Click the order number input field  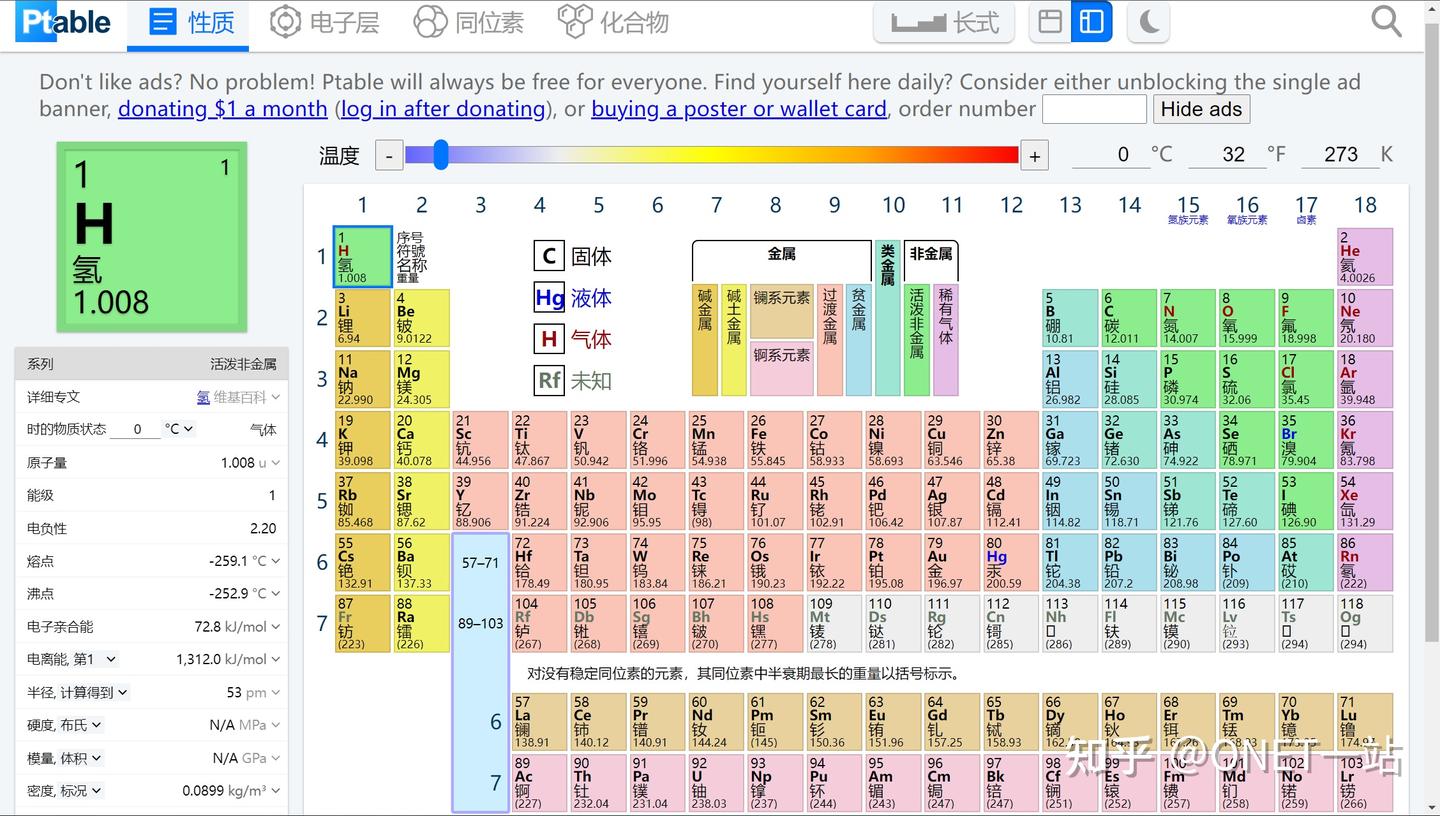tap(1094, 108)
